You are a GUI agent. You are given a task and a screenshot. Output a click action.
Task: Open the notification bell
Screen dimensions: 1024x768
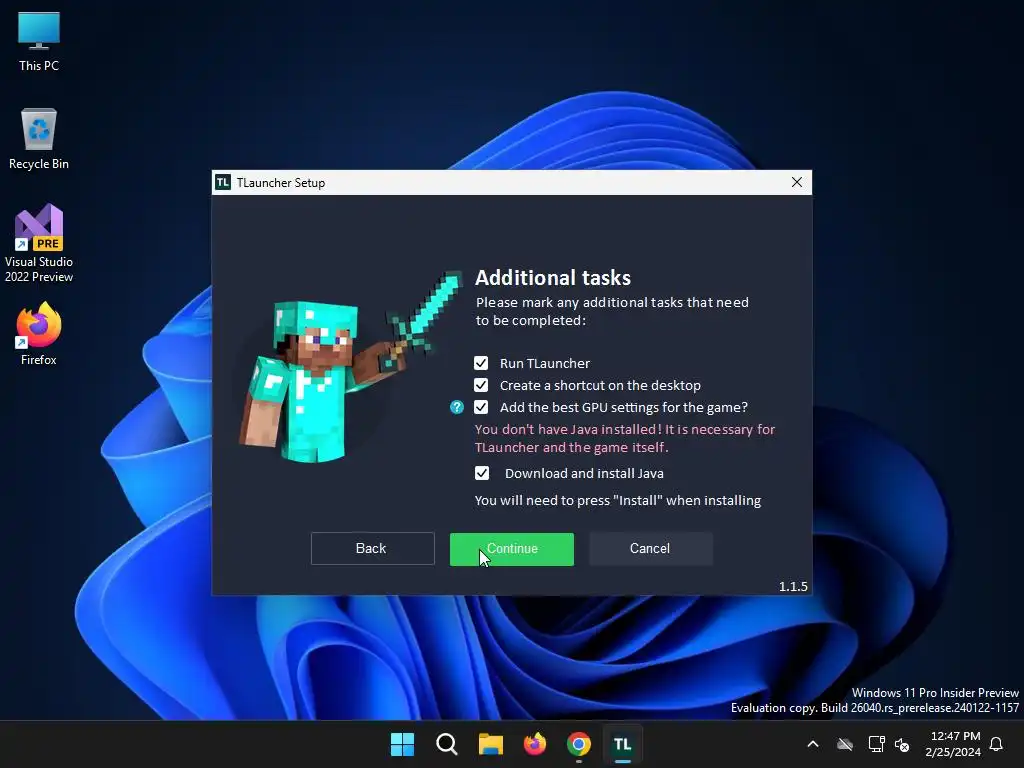[x=997, y=744]
